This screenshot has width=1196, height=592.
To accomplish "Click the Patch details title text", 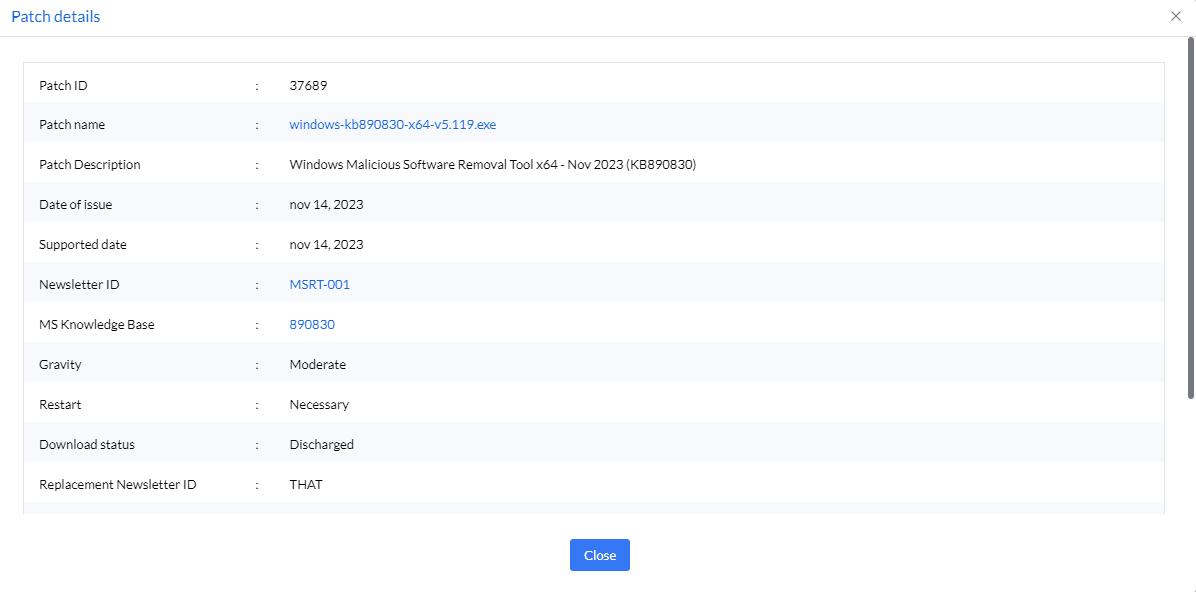I will point(56,16).
